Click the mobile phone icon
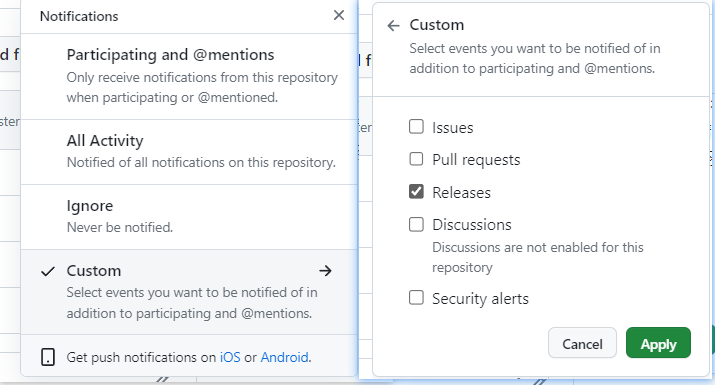Viewport: 715px width, 385px height. tap(48, 357)
